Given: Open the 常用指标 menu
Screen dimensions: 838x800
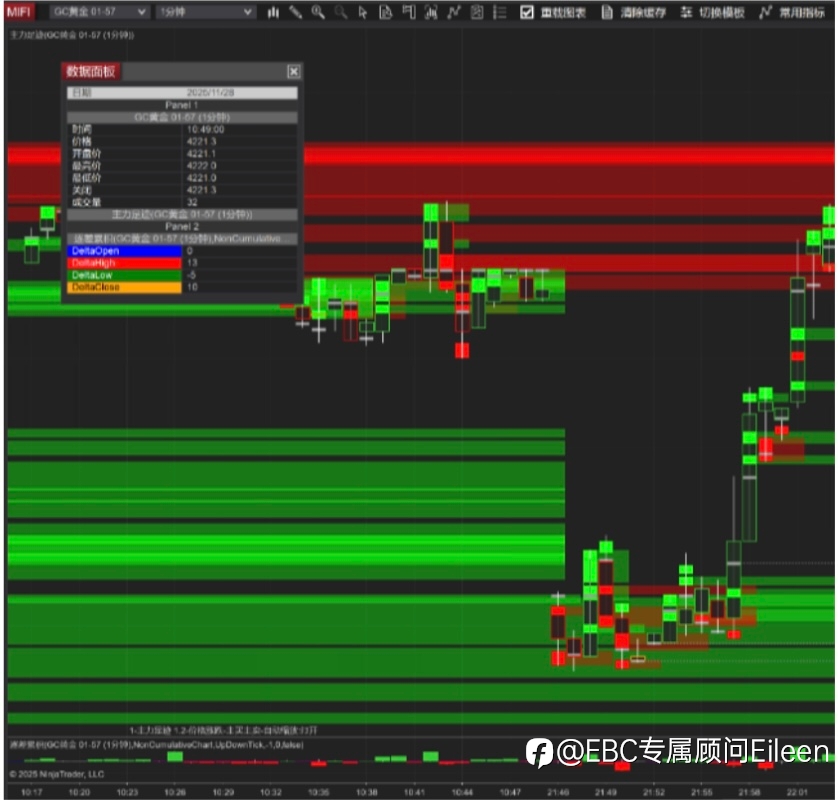Looking at the screenshot, I should click(792, 12).
